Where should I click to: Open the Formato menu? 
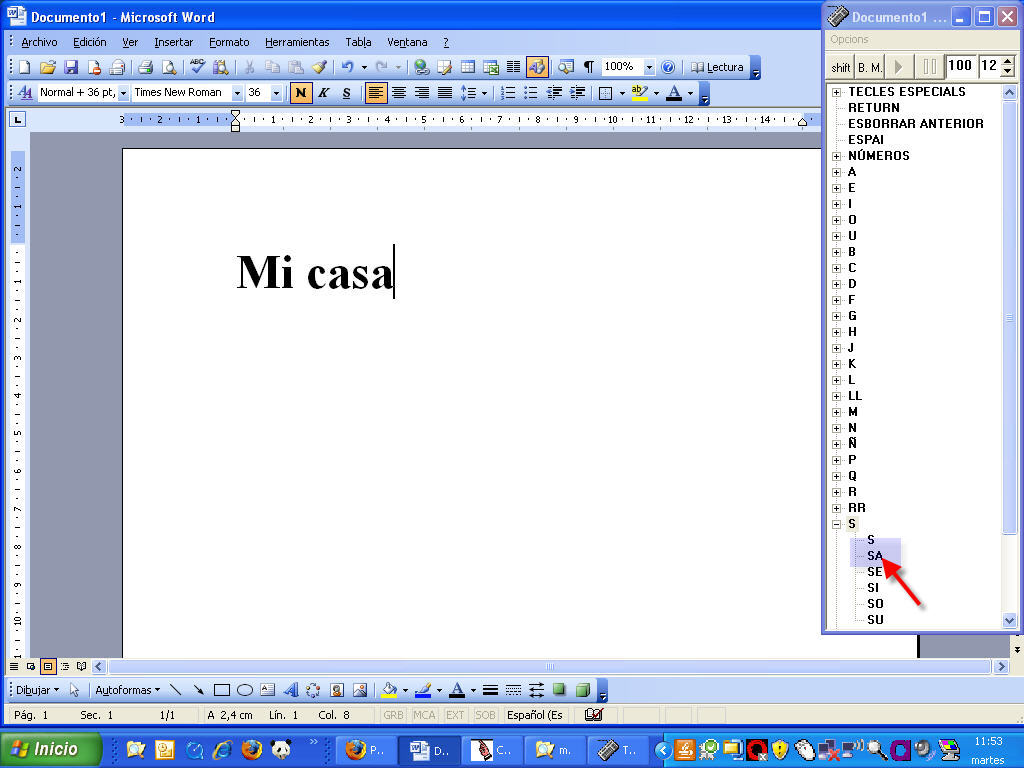tap(229, 42)
